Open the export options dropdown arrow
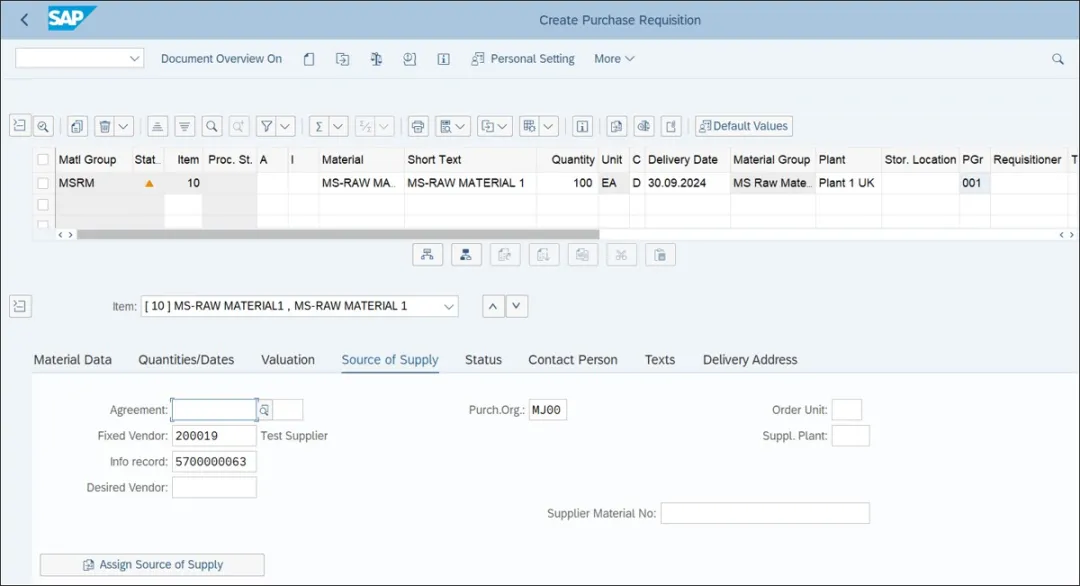Image resolution: width=1080 pixels, height=586 pixels. [x=503, y=126]
